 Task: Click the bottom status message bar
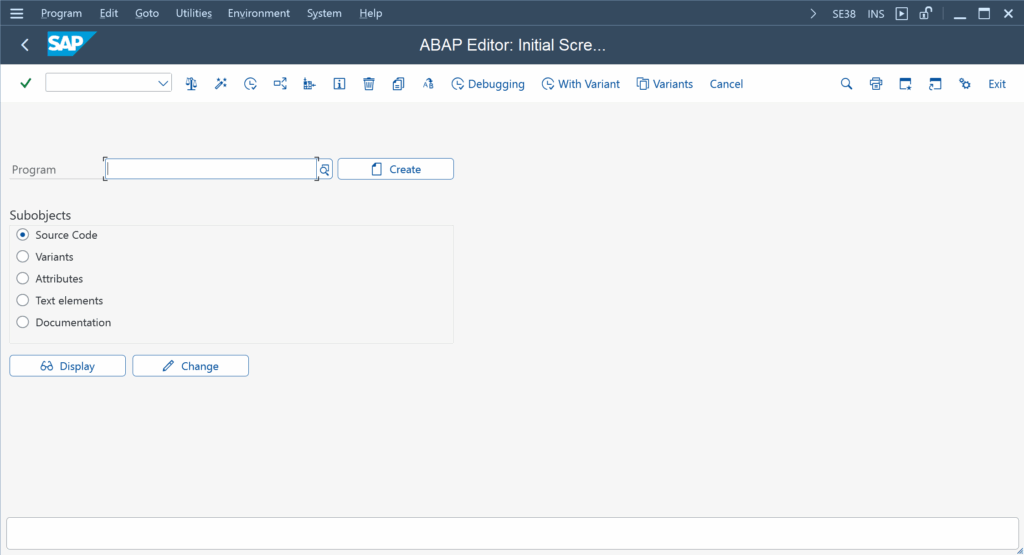point(512,533)
